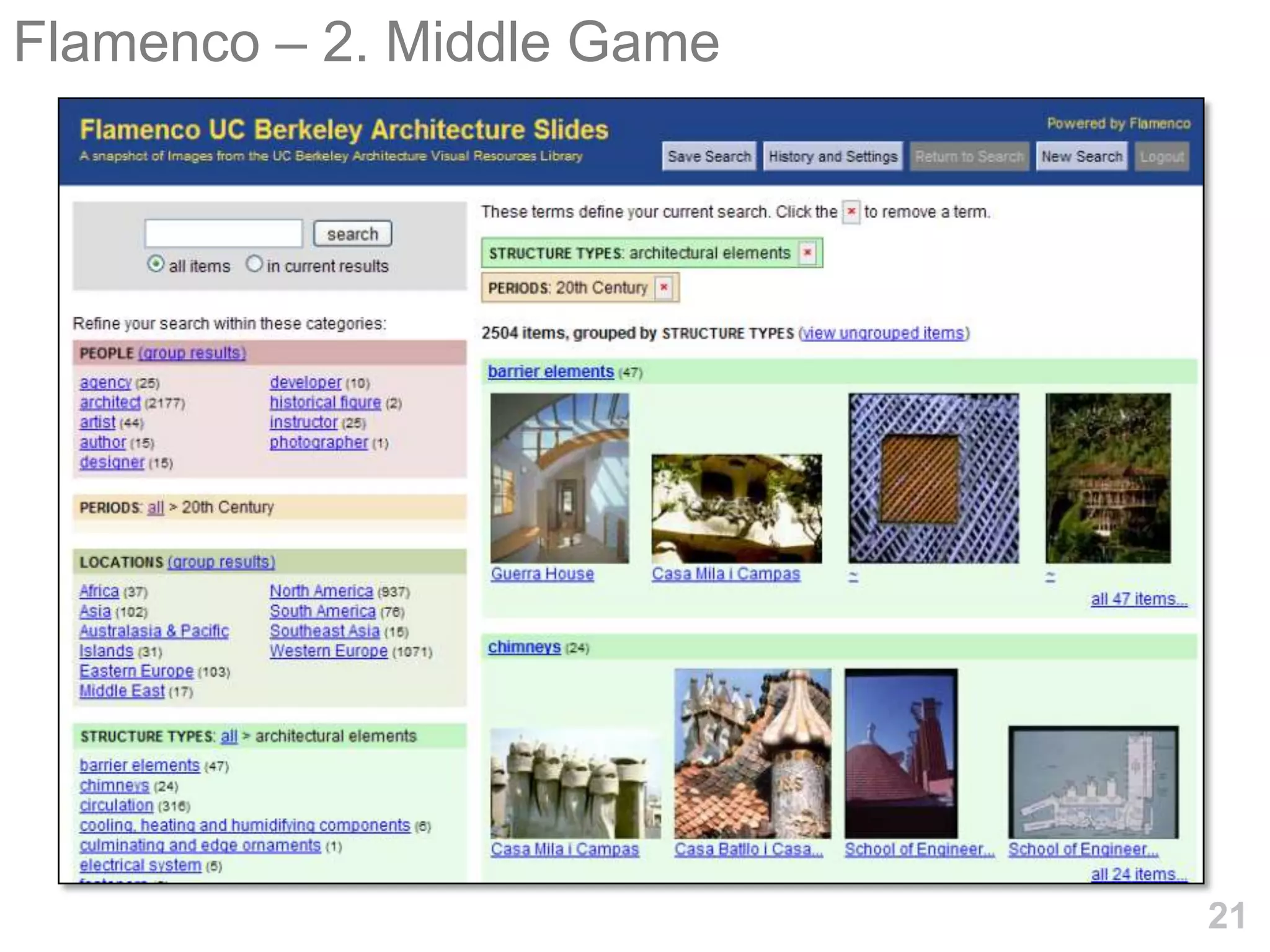Group results by People
This screenshot has width=1270, height=952.
click(x=192, y=353)
